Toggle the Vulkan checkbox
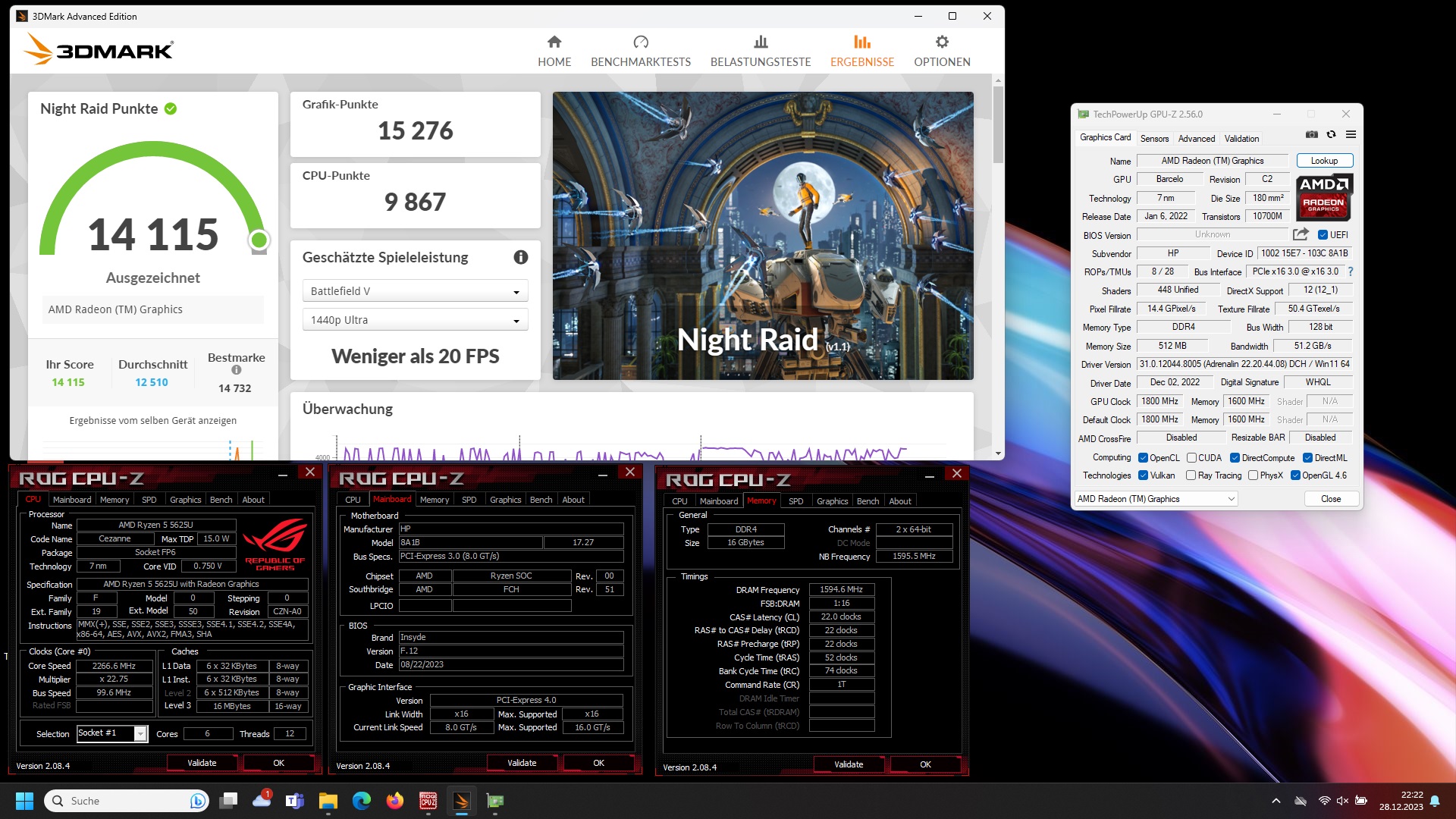1456x819 pixels. [1143, 475]
